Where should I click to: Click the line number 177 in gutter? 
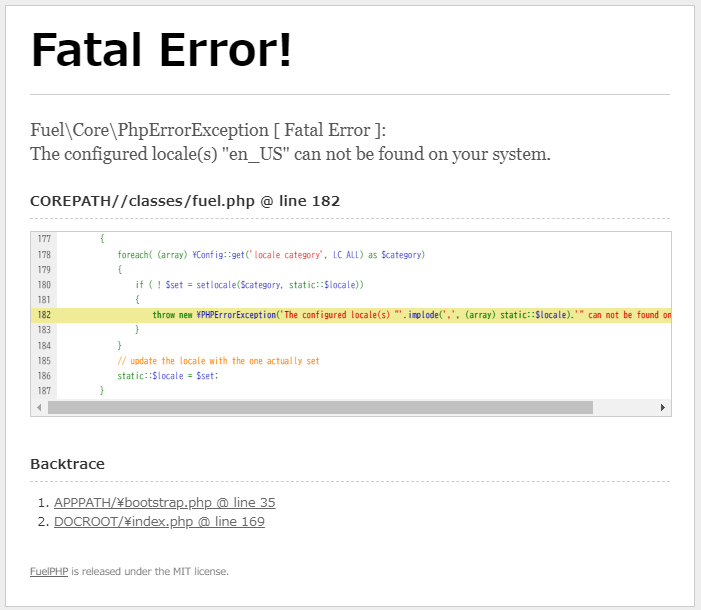click(44, 239)
